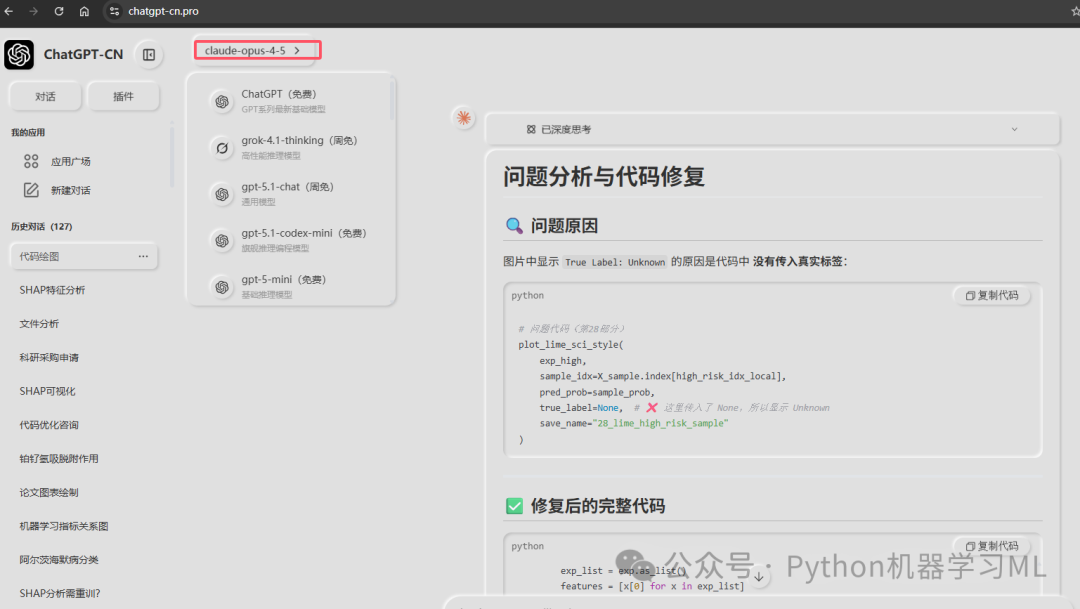Screen dimensions: 1080x609
Task: Start a 新建对话 new conversation
Action: (70, 190)
